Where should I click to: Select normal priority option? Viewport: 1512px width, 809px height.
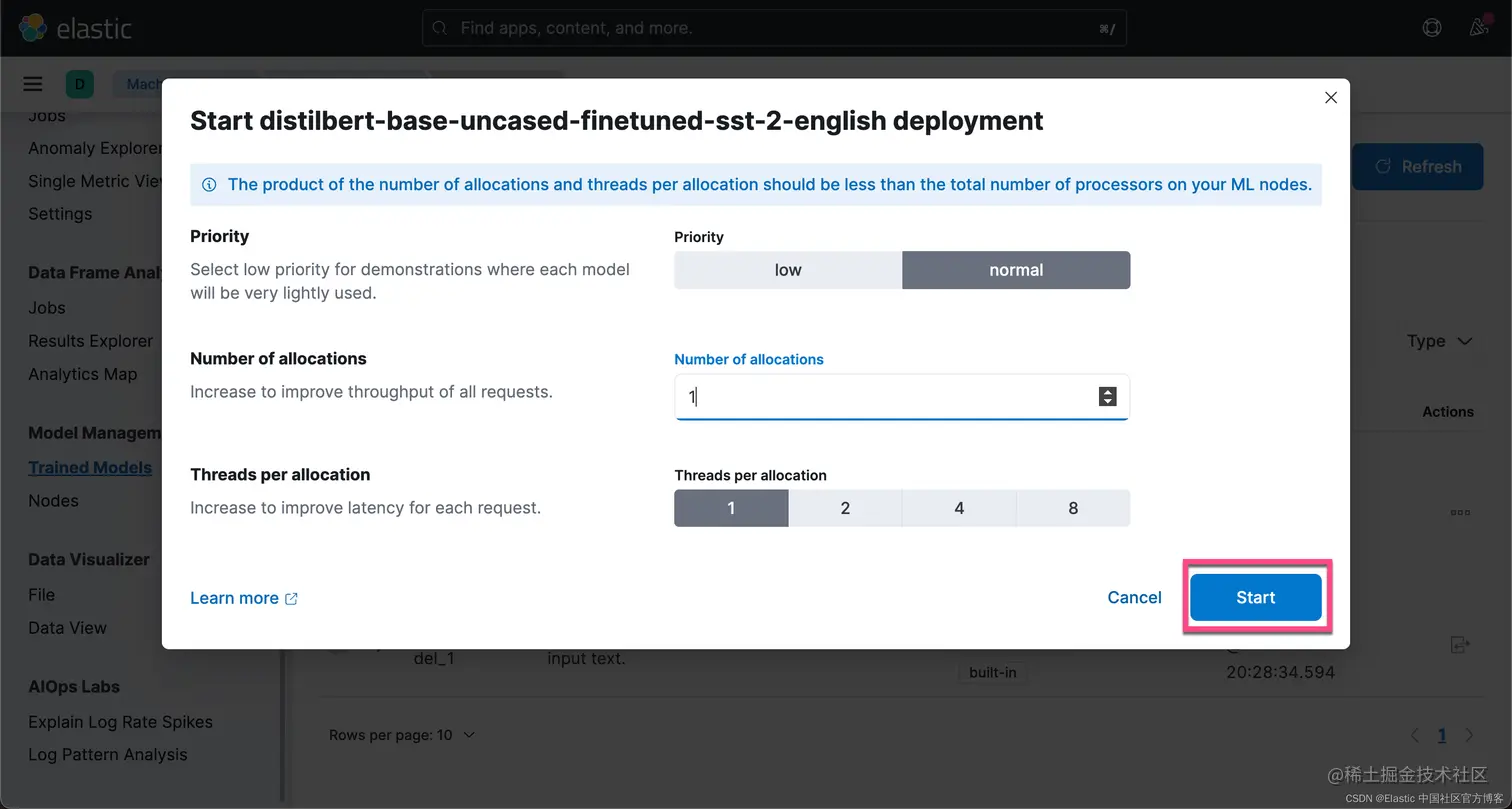[1016, 270]
